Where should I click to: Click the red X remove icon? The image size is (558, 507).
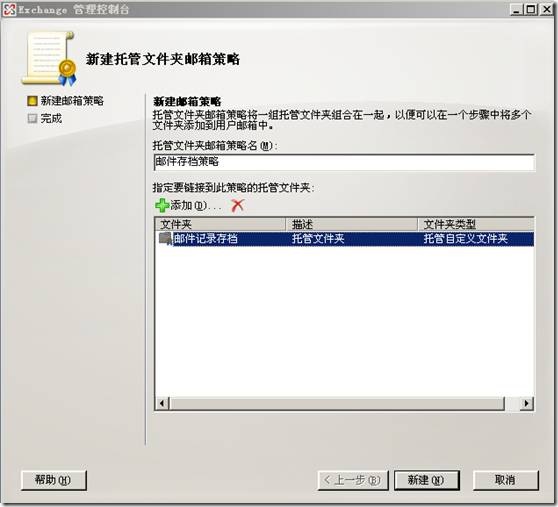[238, 205]
